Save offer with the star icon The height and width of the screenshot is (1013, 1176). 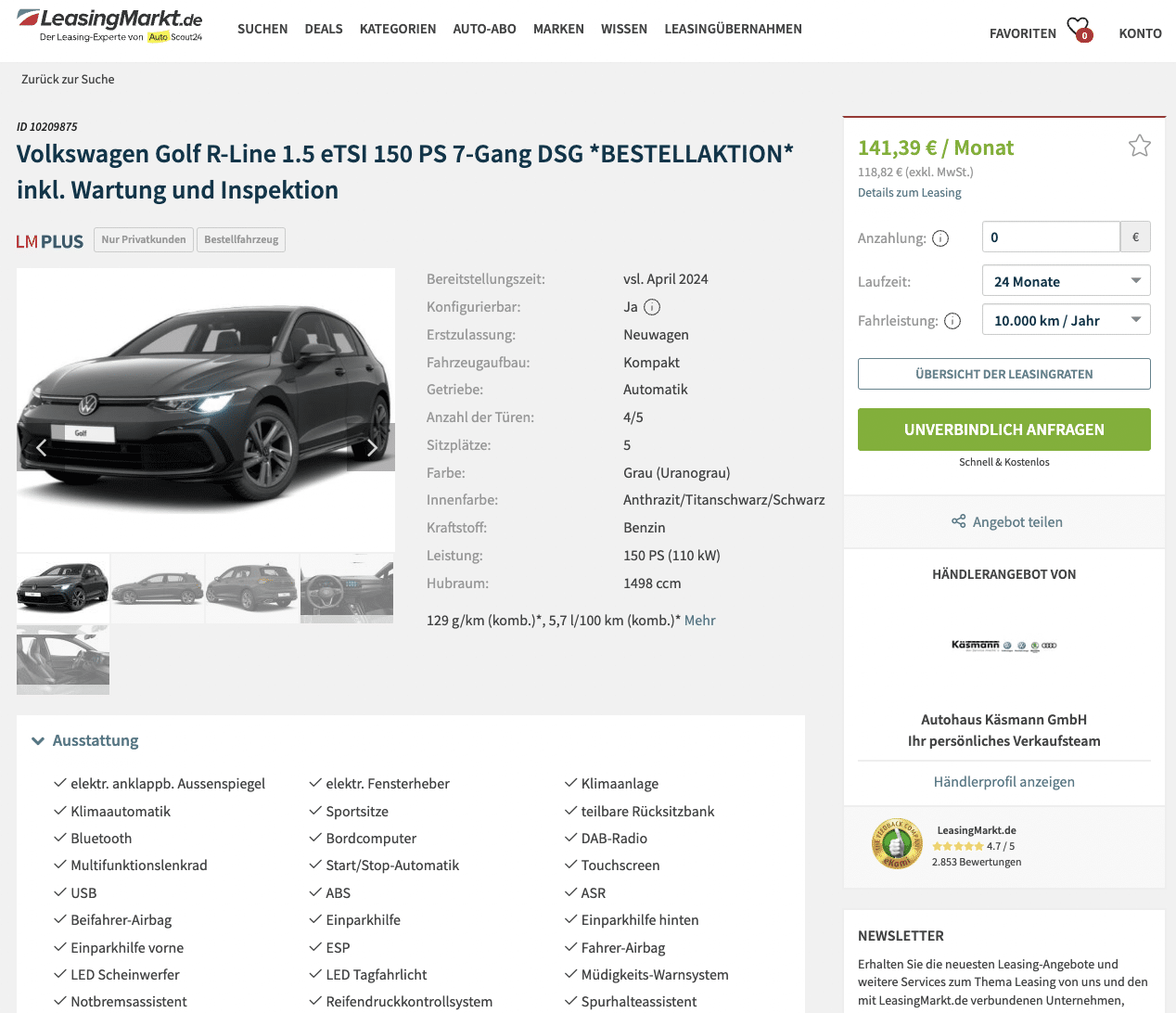pos(1139,146)
